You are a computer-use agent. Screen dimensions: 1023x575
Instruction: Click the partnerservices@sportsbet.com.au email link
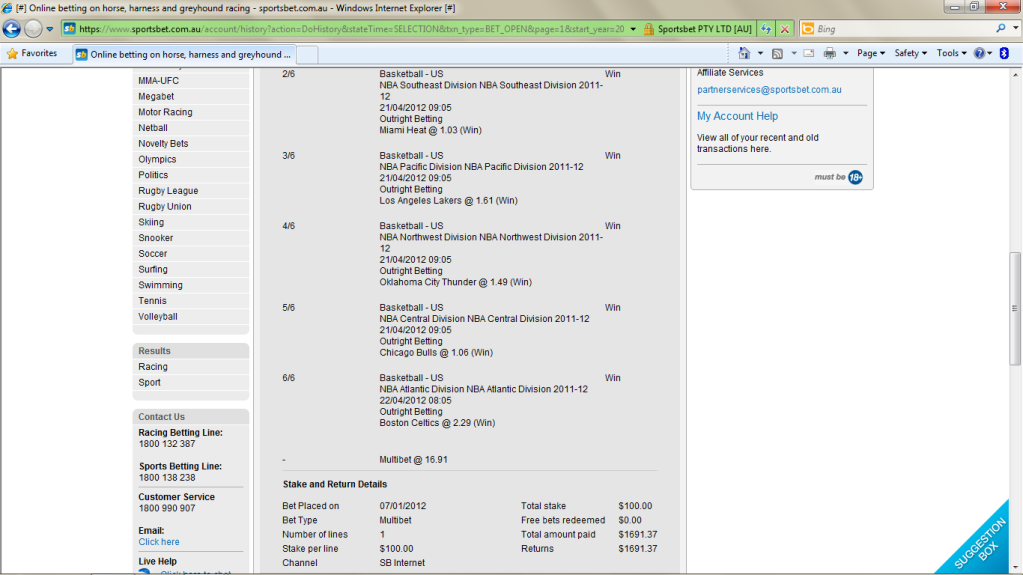769,89
